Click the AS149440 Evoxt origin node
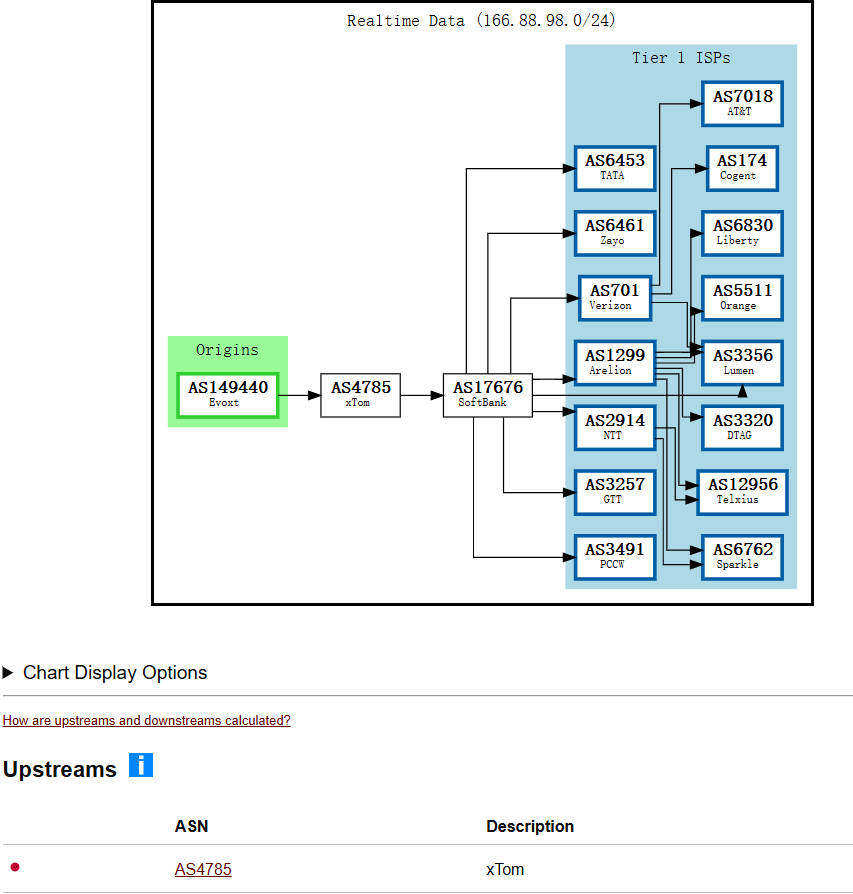 tap(228, 395)
